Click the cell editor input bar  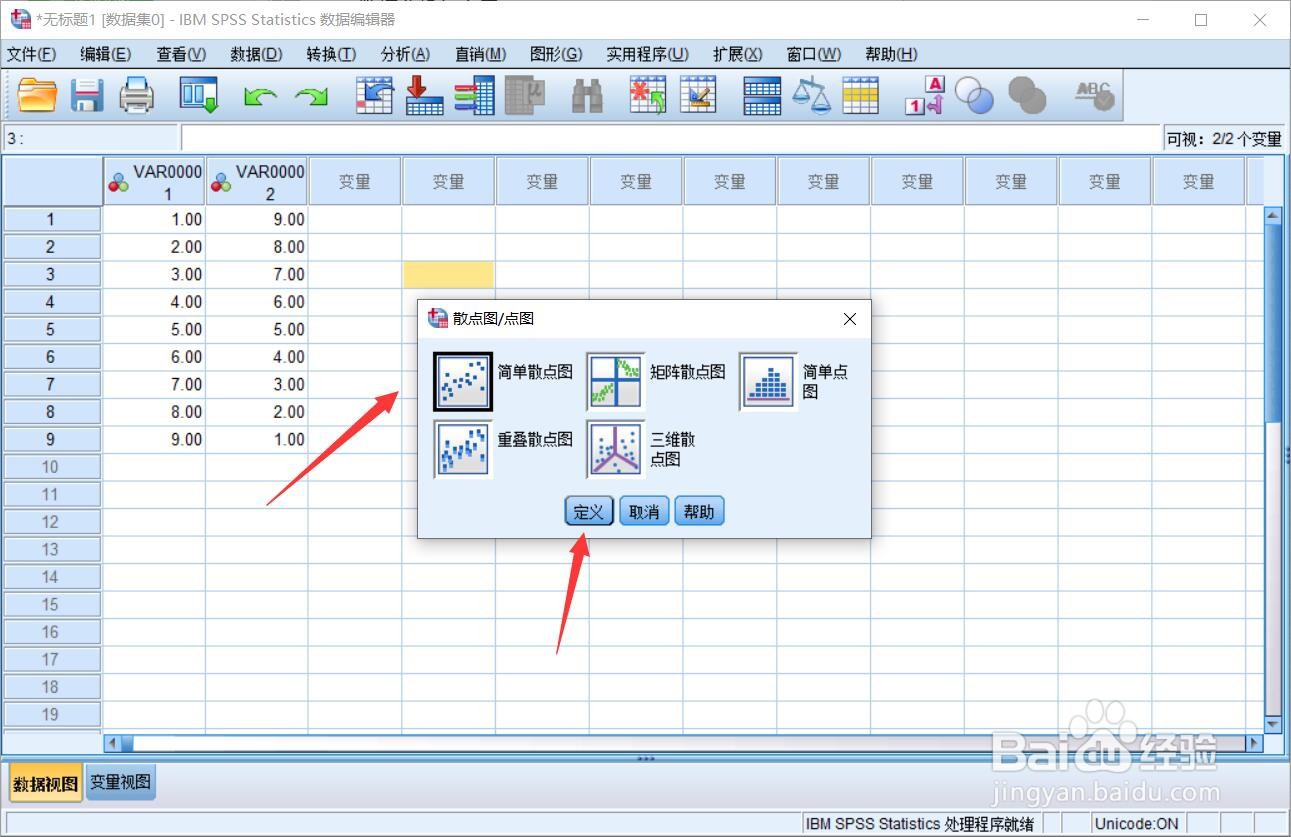point(671,138)
